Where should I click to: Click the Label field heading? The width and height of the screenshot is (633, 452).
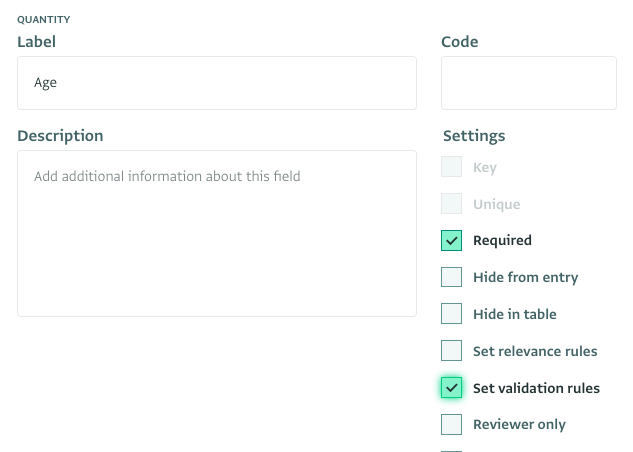(36, 42)
